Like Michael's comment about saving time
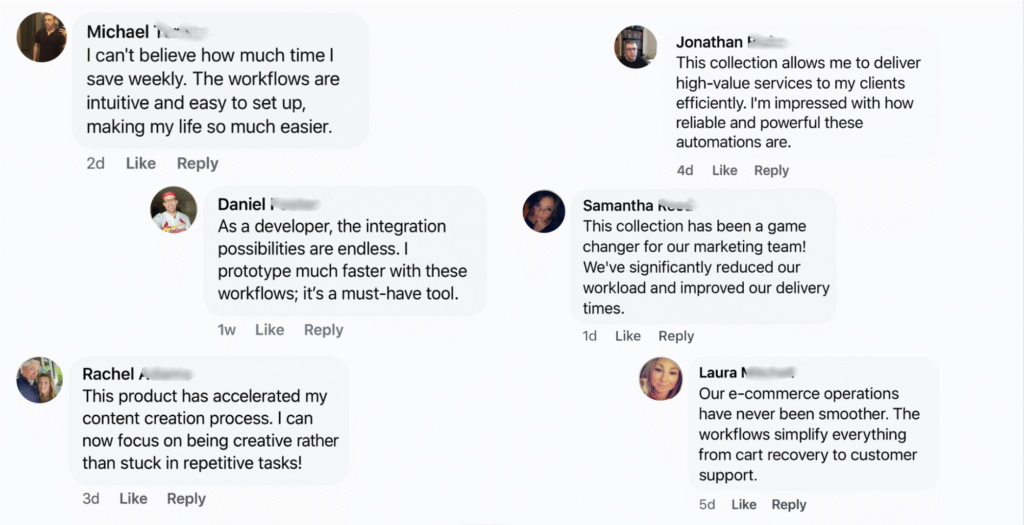The image size is (1024, 525). pos(141,163)
